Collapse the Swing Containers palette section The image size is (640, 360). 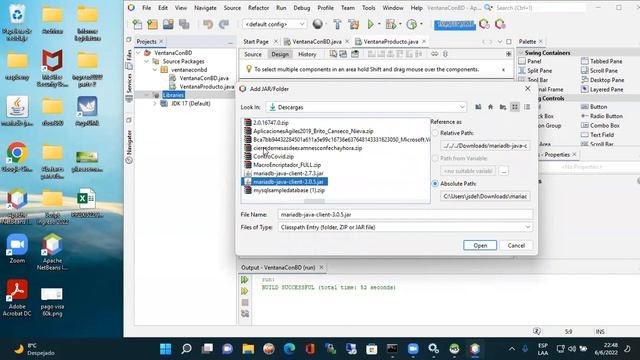click(521, 53)
